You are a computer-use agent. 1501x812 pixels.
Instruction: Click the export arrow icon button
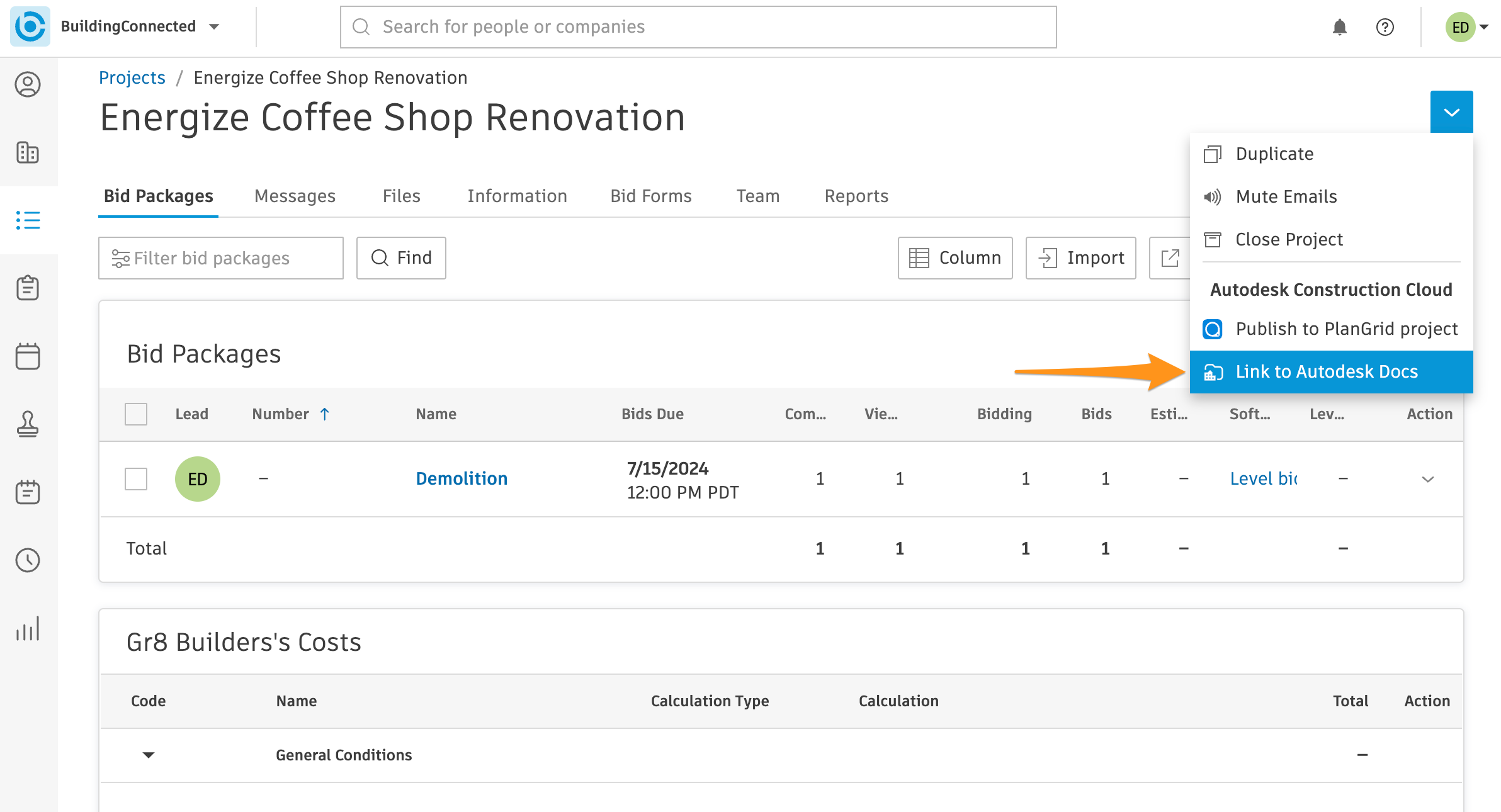(x=1170, y=258)
